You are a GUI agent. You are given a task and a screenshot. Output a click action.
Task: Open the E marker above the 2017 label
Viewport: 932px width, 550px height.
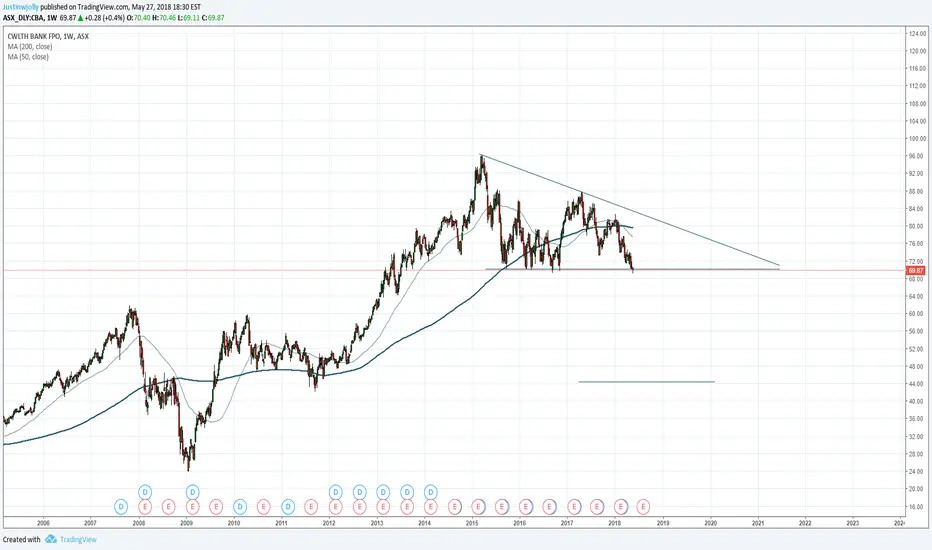(x=574, y=507)
